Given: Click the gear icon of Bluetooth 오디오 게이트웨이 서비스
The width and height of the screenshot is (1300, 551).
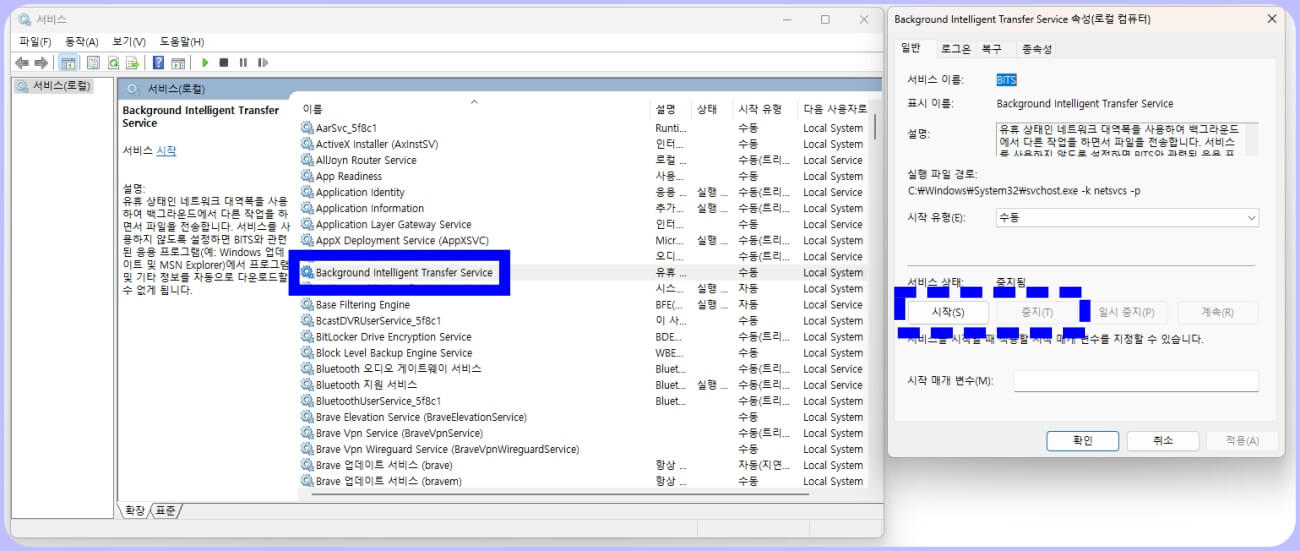Looking at the screenshot, I should coord(307,368).
